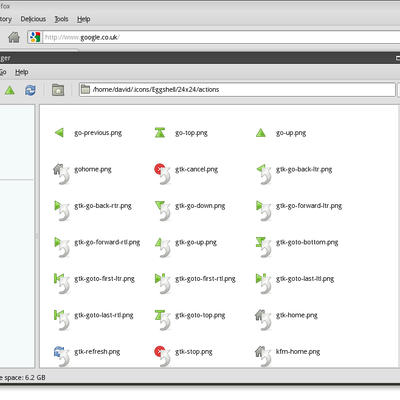The height and width of the screenshot is (400, 400).
Task: Click the Firefox home toolbar icon
Action: (x=14, y=37)
